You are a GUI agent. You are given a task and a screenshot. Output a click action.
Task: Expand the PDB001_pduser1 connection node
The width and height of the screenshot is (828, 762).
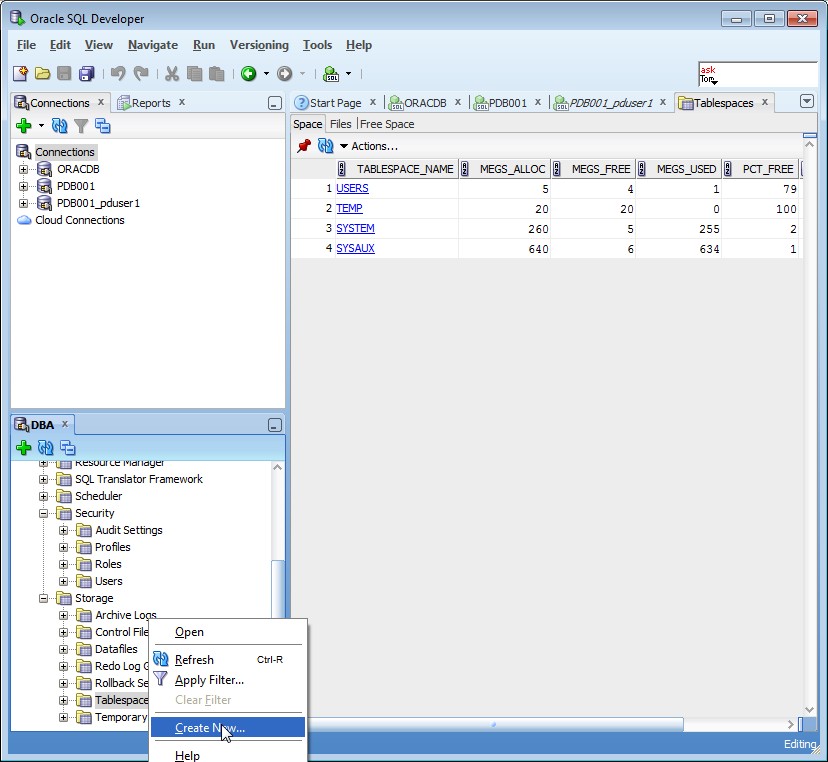point(23,203)
